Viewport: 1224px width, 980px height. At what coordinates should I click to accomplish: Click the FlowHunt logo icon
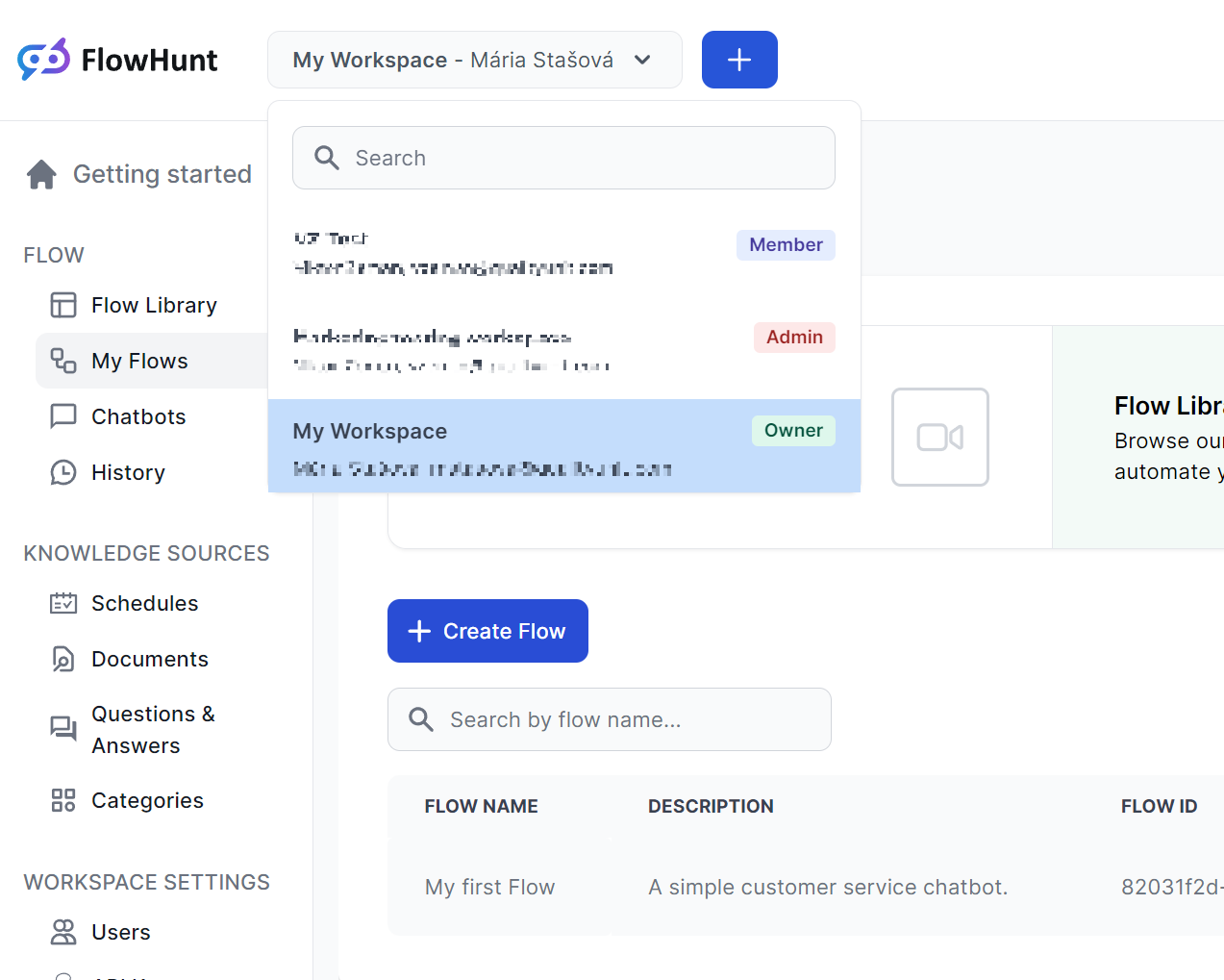pyautogui.click(x=42, y=60)
